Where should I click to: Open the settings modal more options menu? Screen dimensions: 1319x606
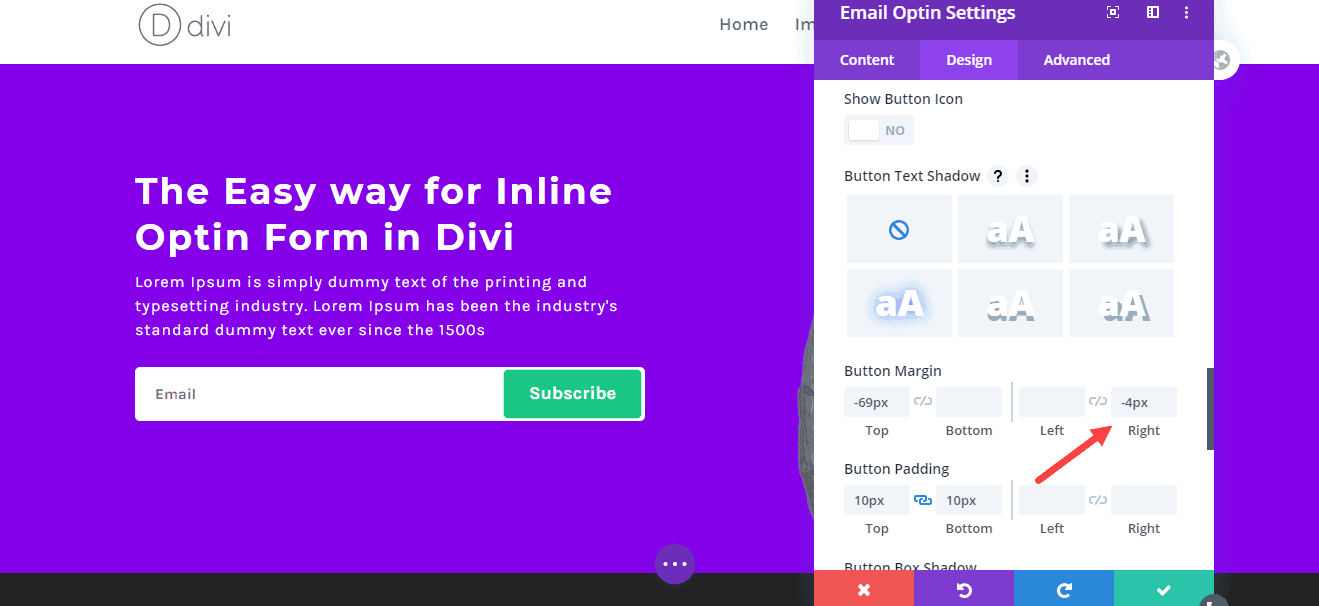pos(1186,13)
